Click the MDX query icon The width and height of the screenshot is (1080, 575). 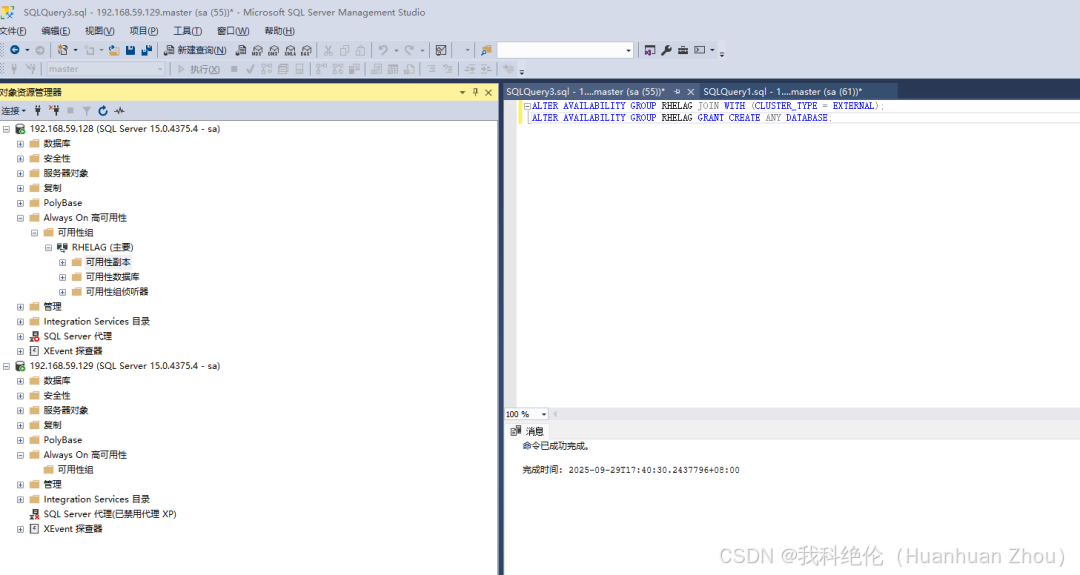pyautogui.click(x=257, y=50)
